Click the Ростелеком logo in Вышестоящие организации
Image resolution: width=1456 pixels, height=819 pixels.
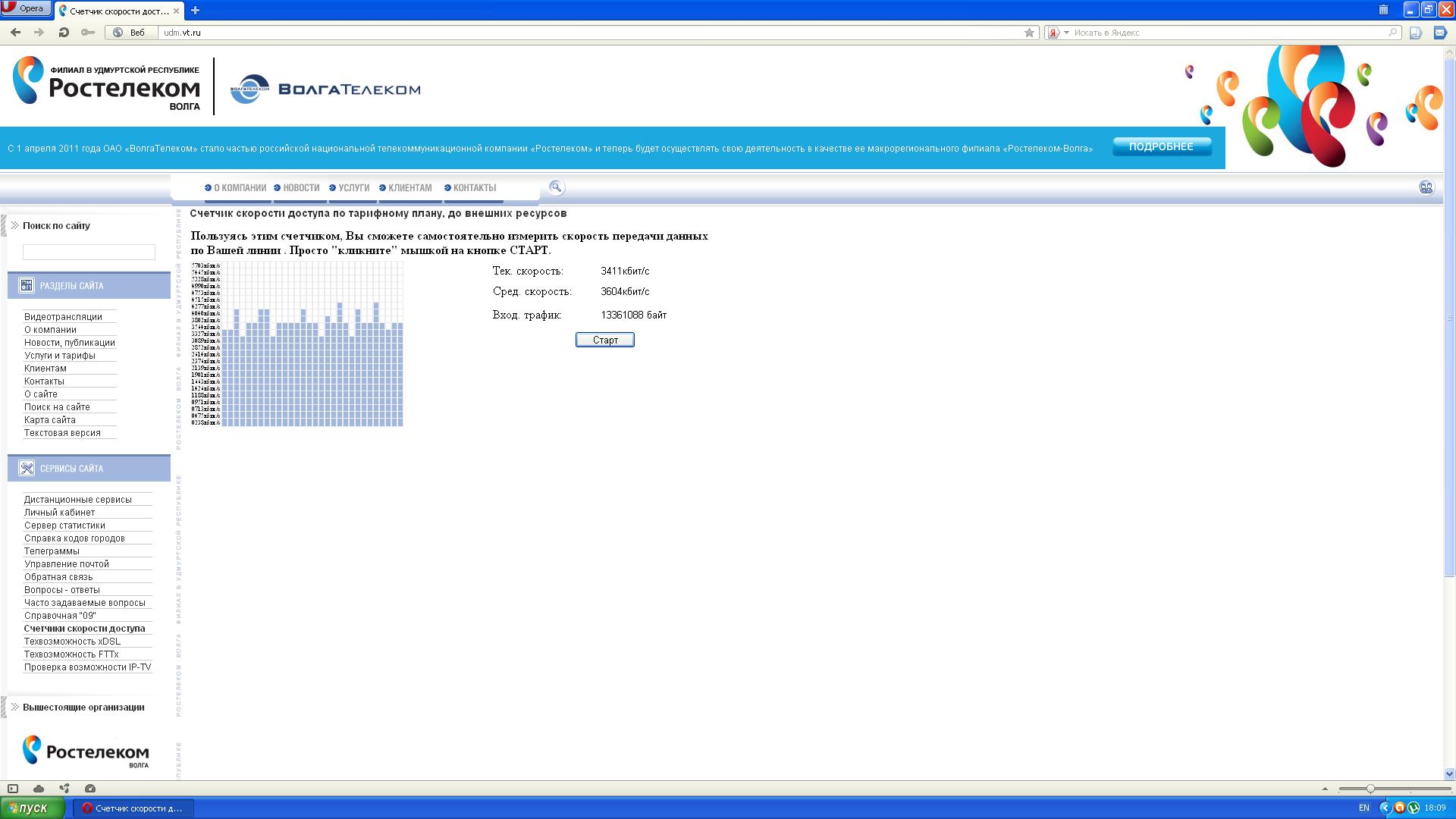pos(86,752)
